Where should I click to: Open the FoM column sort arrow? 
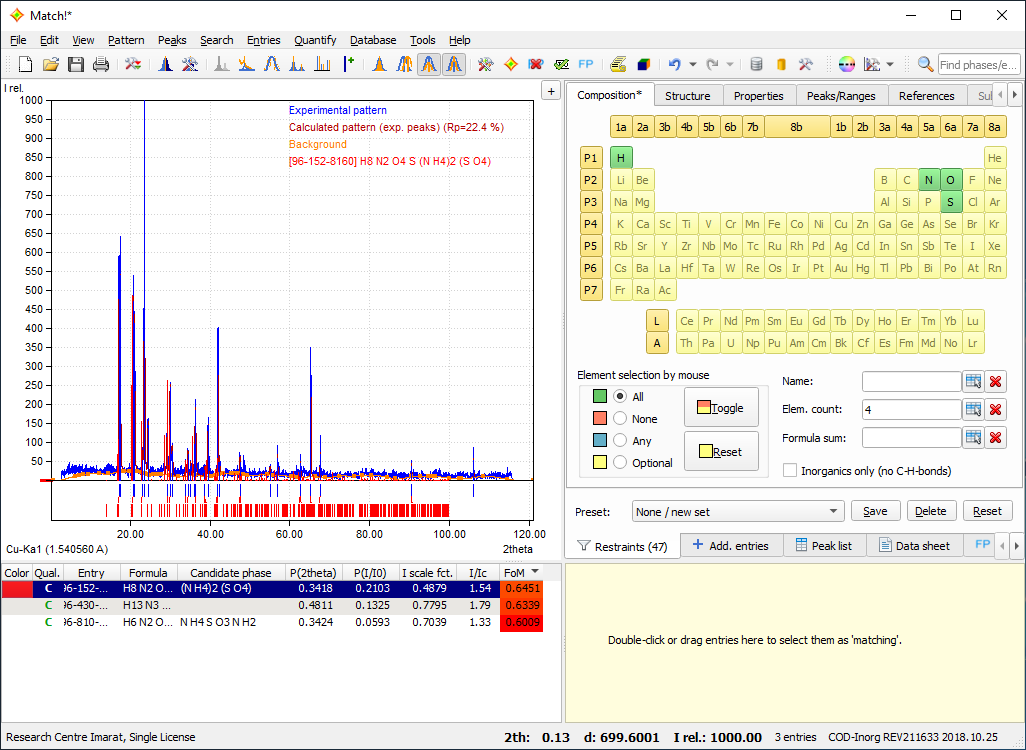(535, 572)
